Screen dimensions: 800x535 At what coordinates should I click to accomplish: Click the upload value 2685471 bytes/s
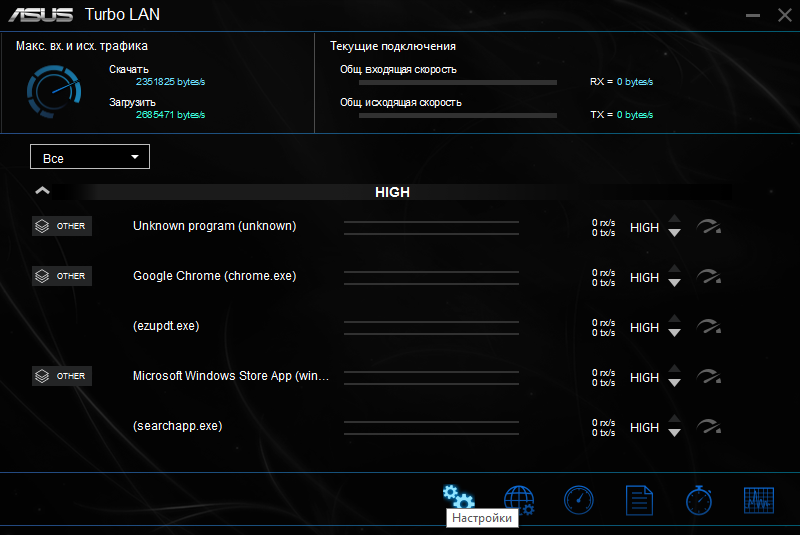coord(170,115)
